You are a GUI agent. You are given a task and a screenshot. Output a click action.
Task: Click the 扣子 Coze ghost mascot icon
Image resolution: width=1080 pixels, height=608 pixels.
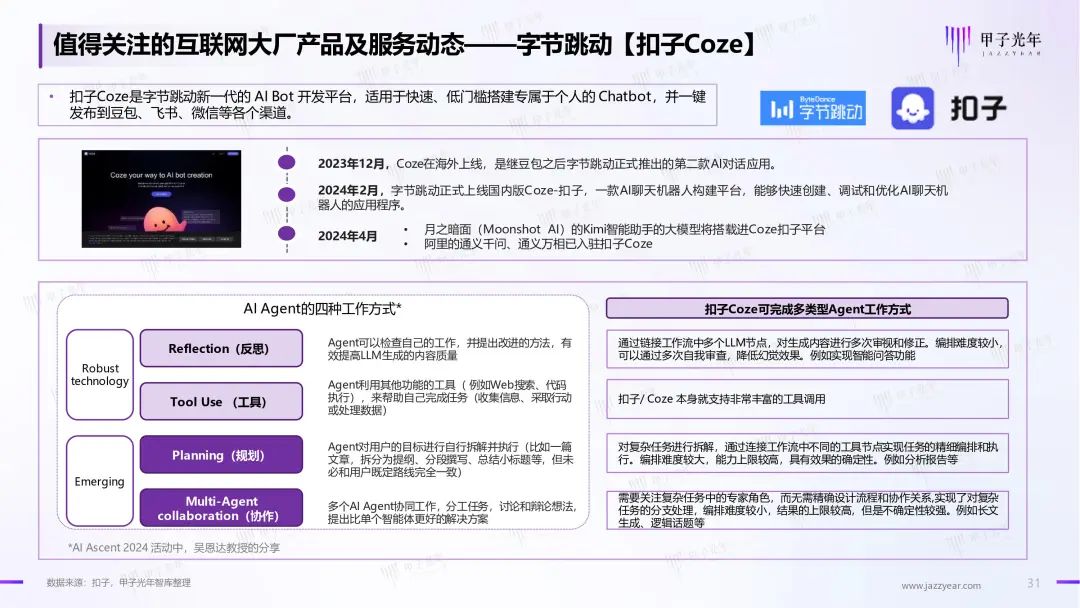coord(913,108)
